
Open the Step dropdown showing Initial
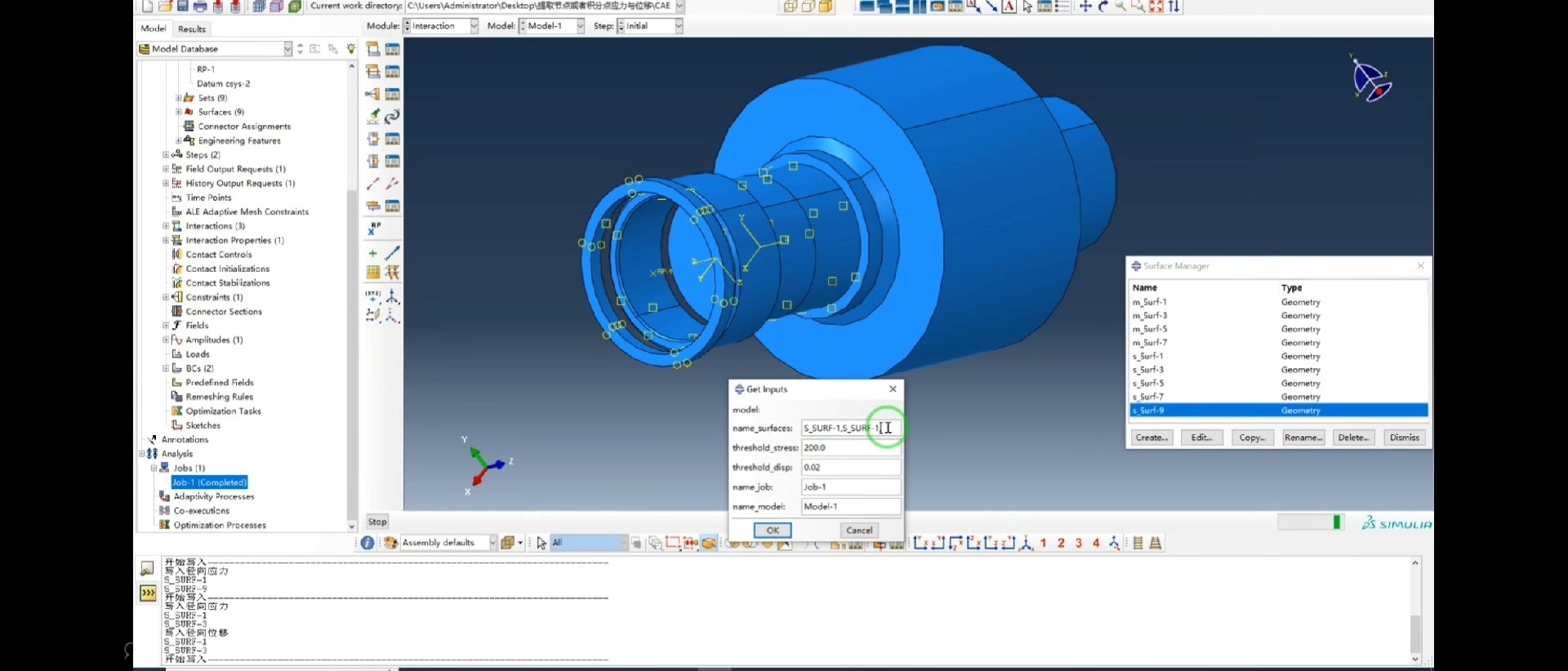(650, 26)
